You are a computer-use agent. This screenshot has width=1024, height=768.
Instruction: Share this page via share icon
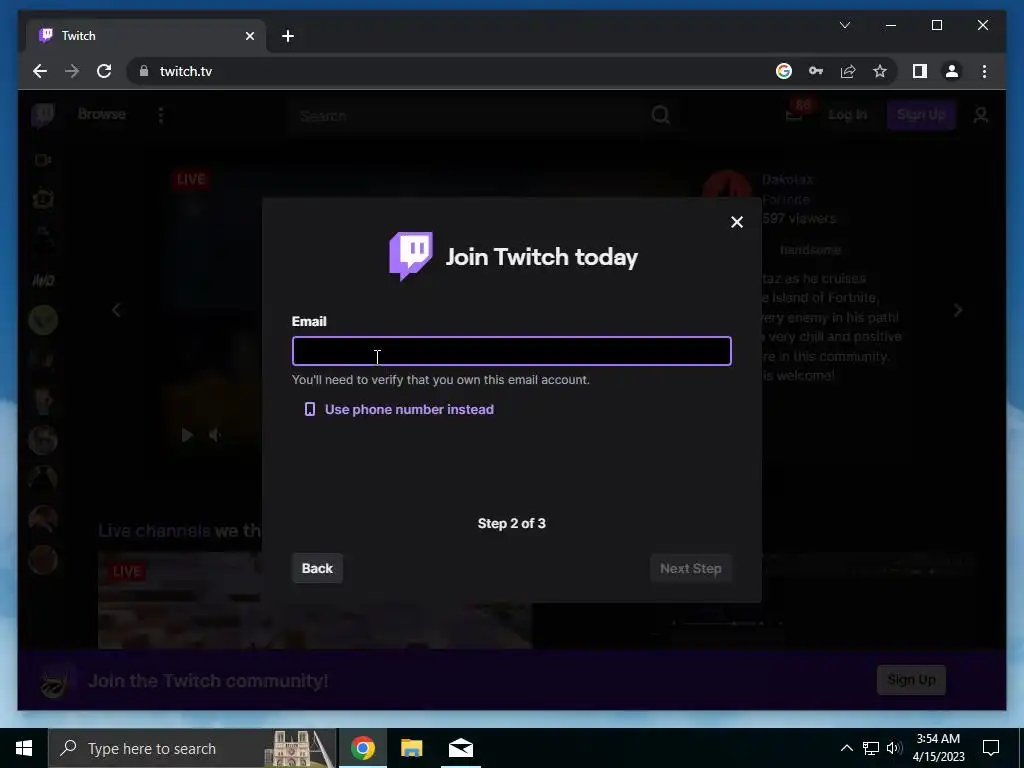[848, 71]
